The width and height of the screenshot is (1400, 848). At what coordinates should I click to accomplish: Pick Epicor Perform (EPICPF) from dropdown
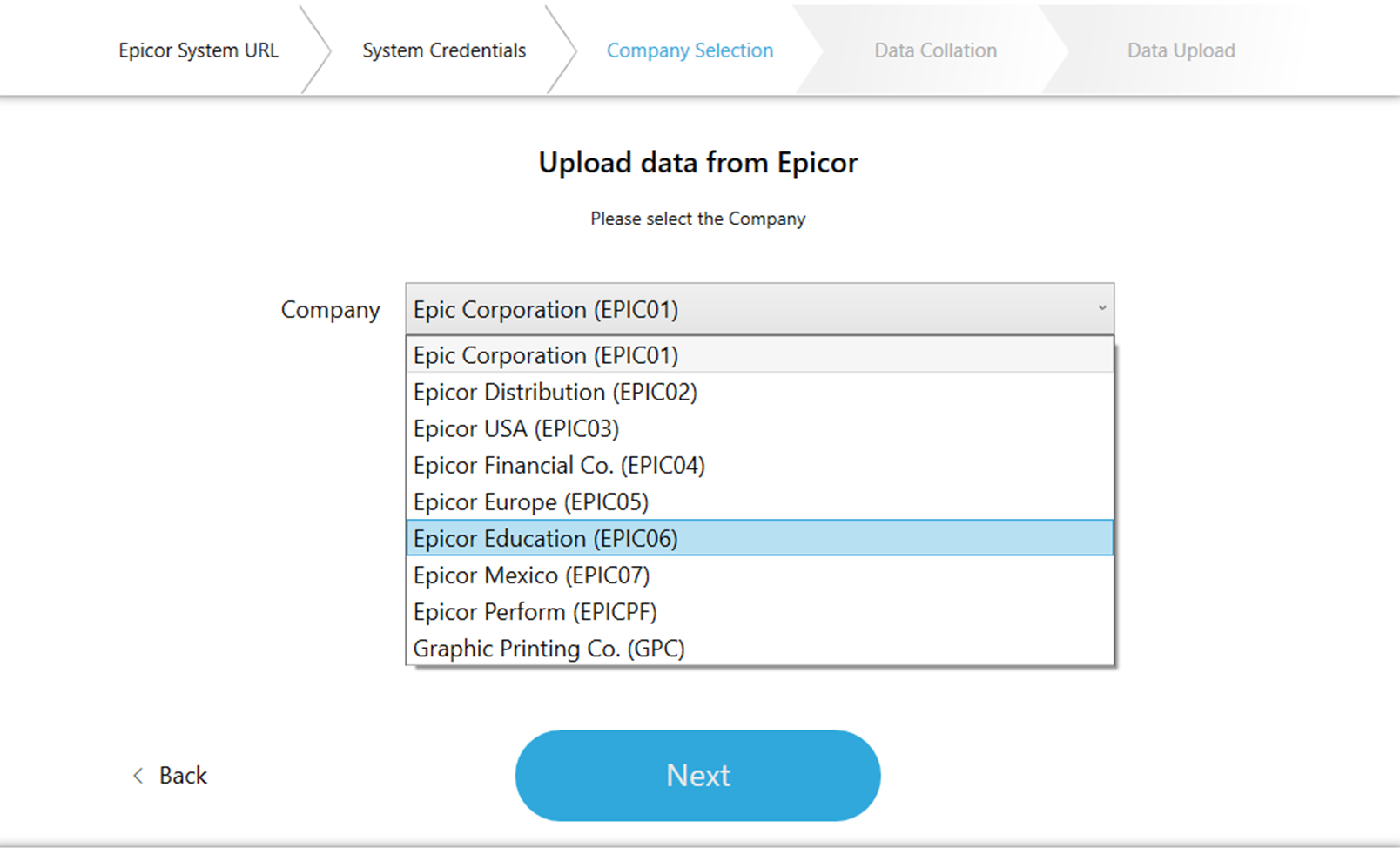535,612
